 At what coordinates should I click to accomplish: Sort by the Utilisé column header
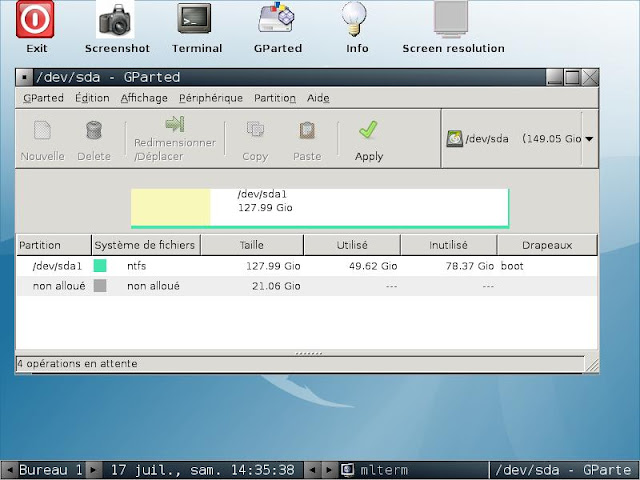coord(352,245)
